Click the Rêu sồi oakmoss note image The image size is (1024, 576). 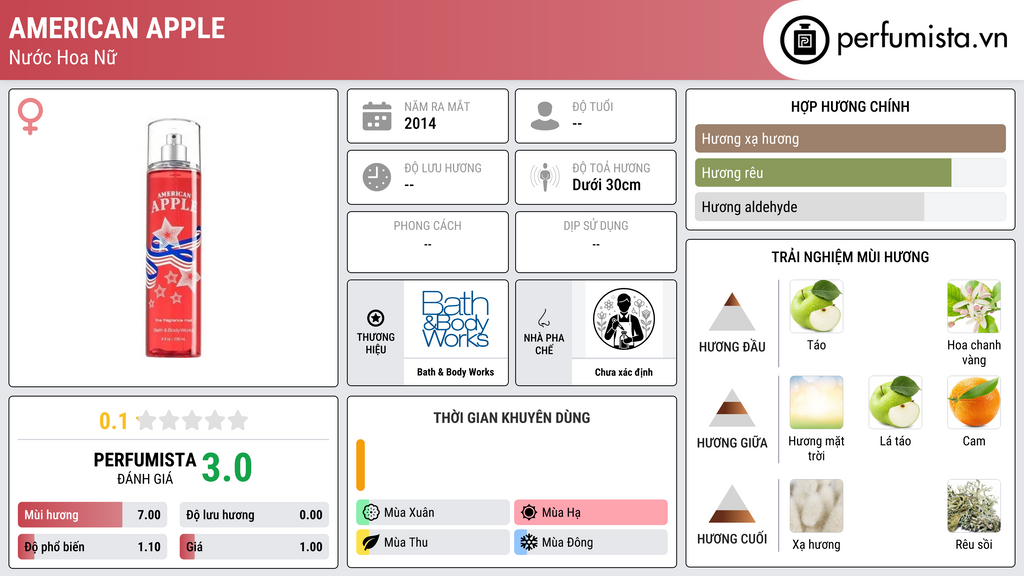tap(974, 506)
